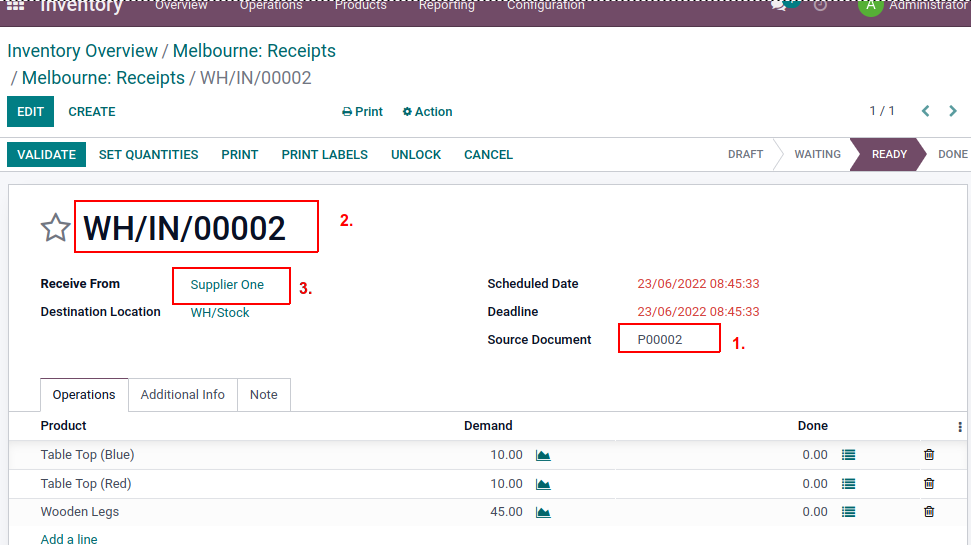Click Administrator user name

[x=929, y=6]
